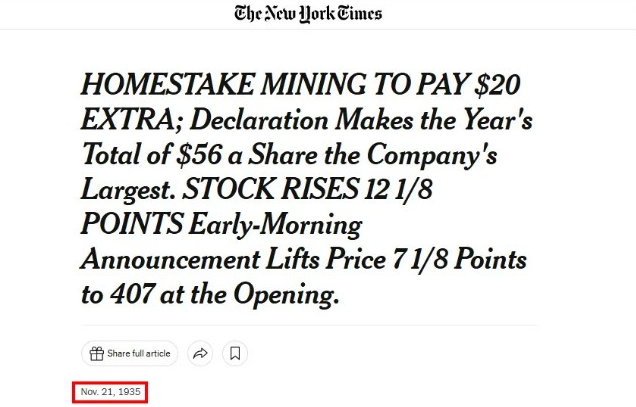Click the gift icon beside Share full article

pos(97,353)
